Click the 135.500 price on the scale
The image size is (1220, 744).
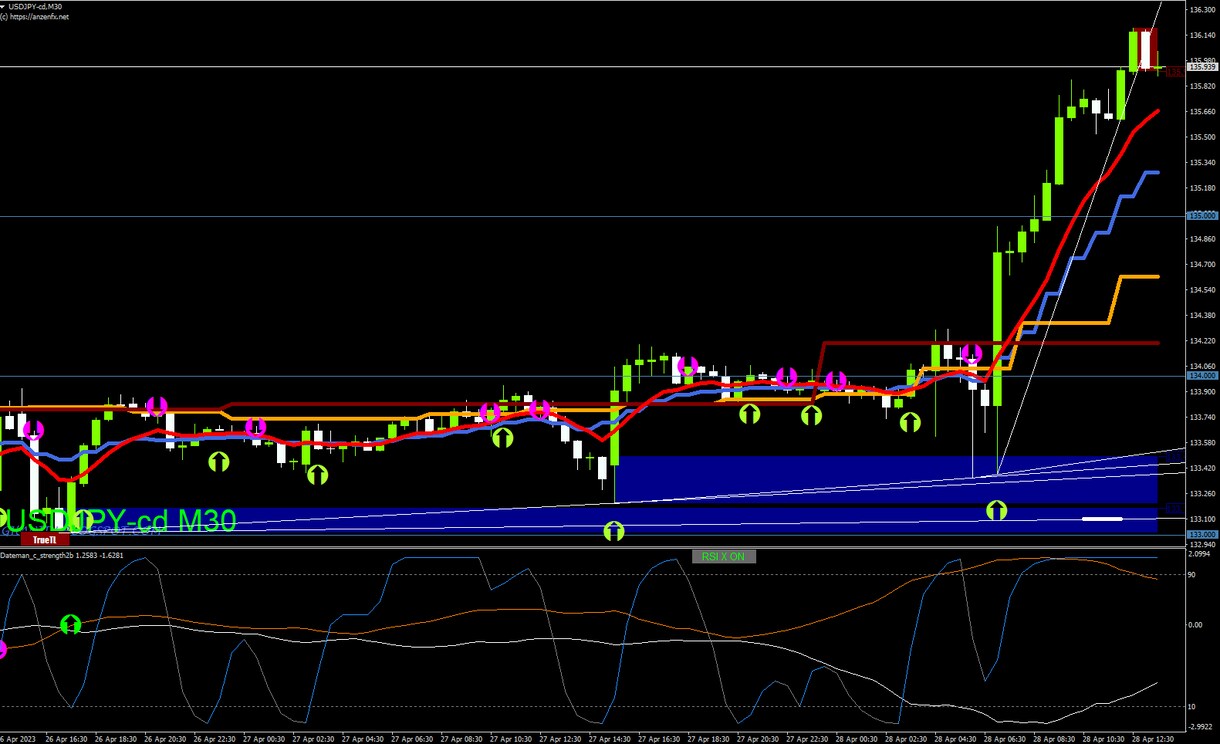coord(1201,136)
